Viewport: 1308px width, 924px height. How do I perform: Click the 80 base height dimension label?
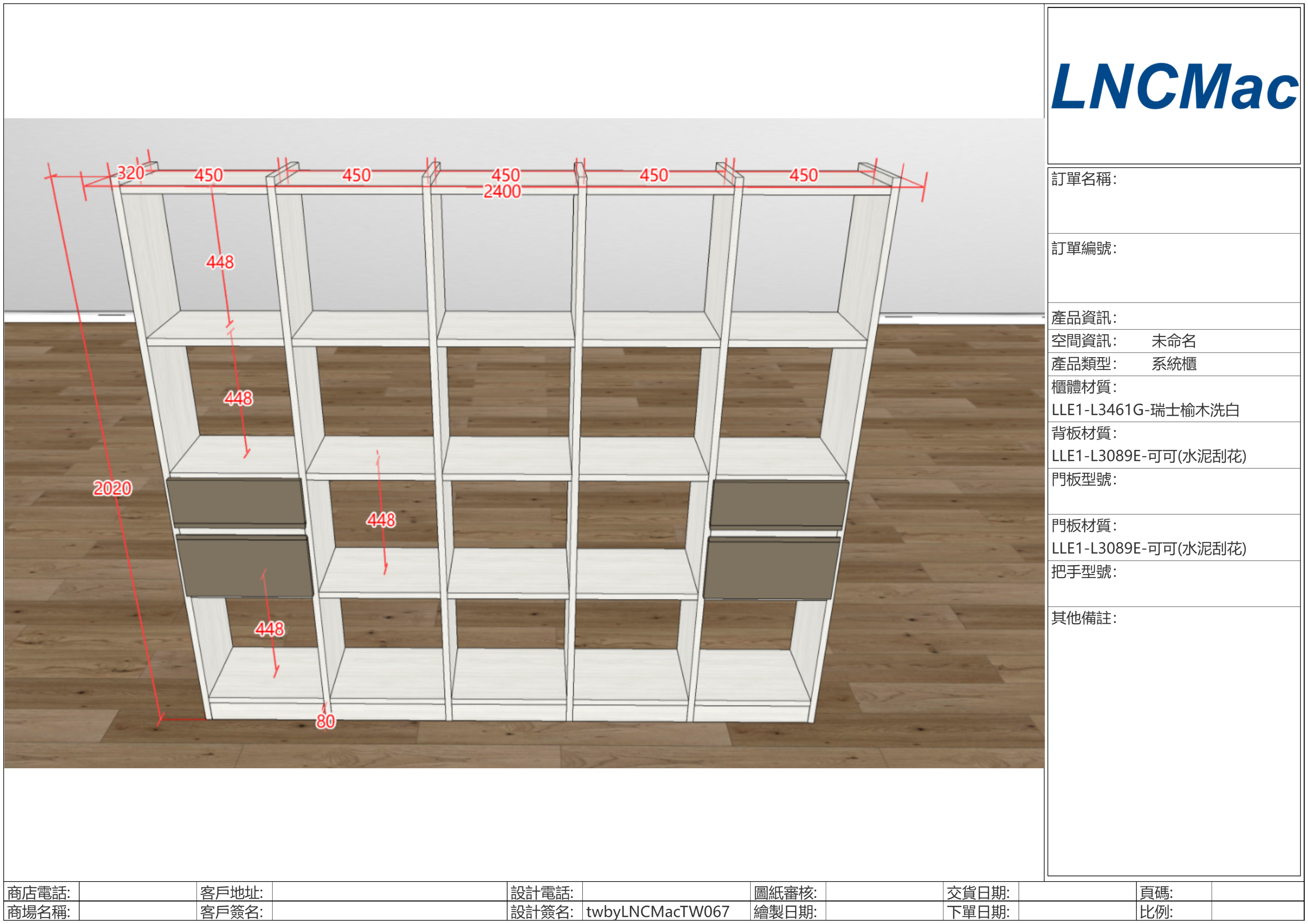(325, 721)
